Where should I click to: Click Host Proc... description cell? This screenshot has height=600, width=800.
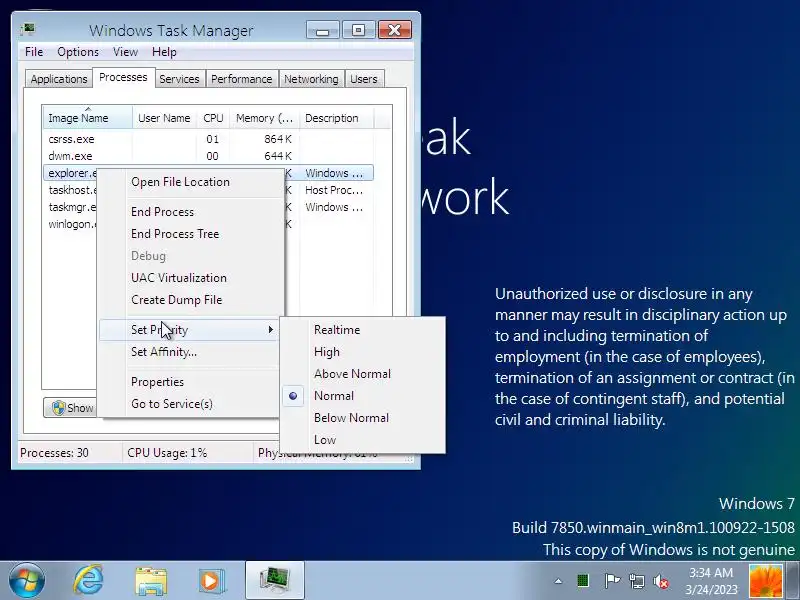click(334, 190)
